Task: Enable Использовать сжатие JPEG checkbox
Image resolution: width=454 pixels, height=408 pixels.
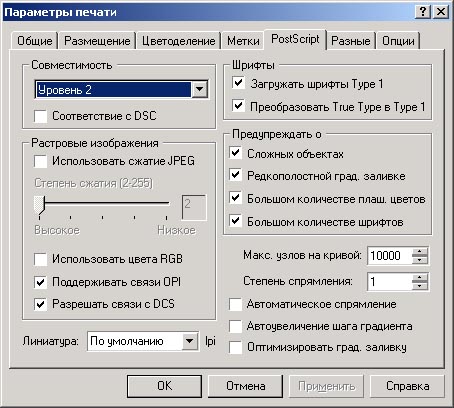Action: (41, 161)
